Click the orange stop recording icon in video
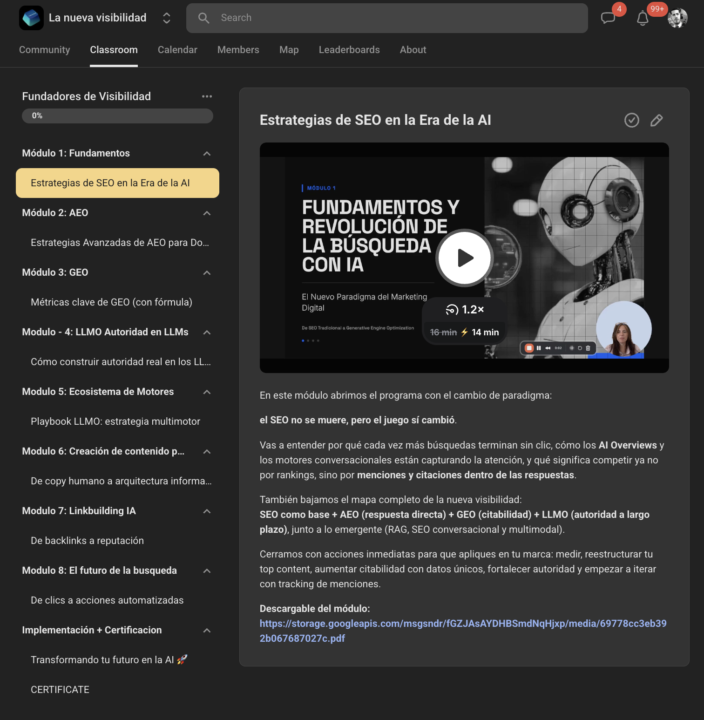Screen dimensions: 704x720 529,348
